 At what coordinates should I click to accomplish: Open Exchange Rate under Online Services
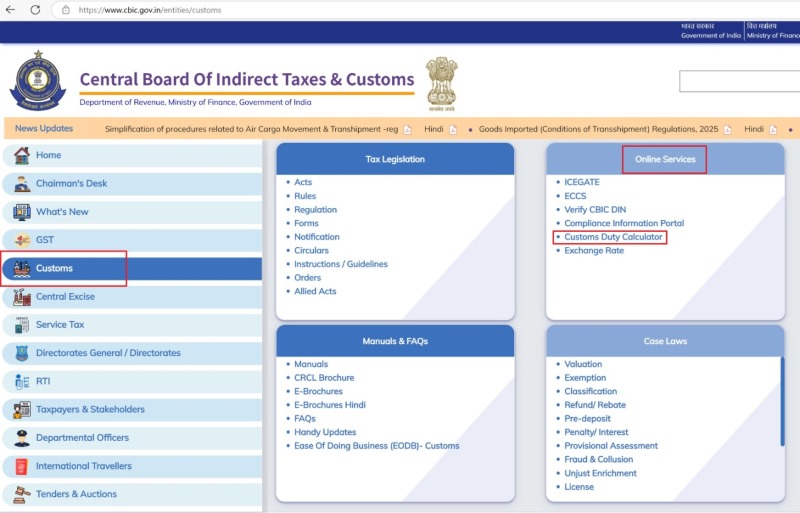(593, 251)
